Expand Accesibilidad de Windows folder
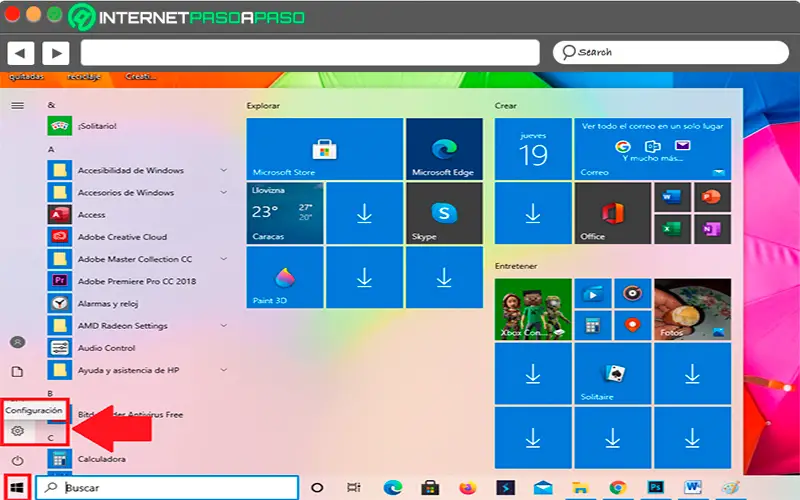 [223, 170]
